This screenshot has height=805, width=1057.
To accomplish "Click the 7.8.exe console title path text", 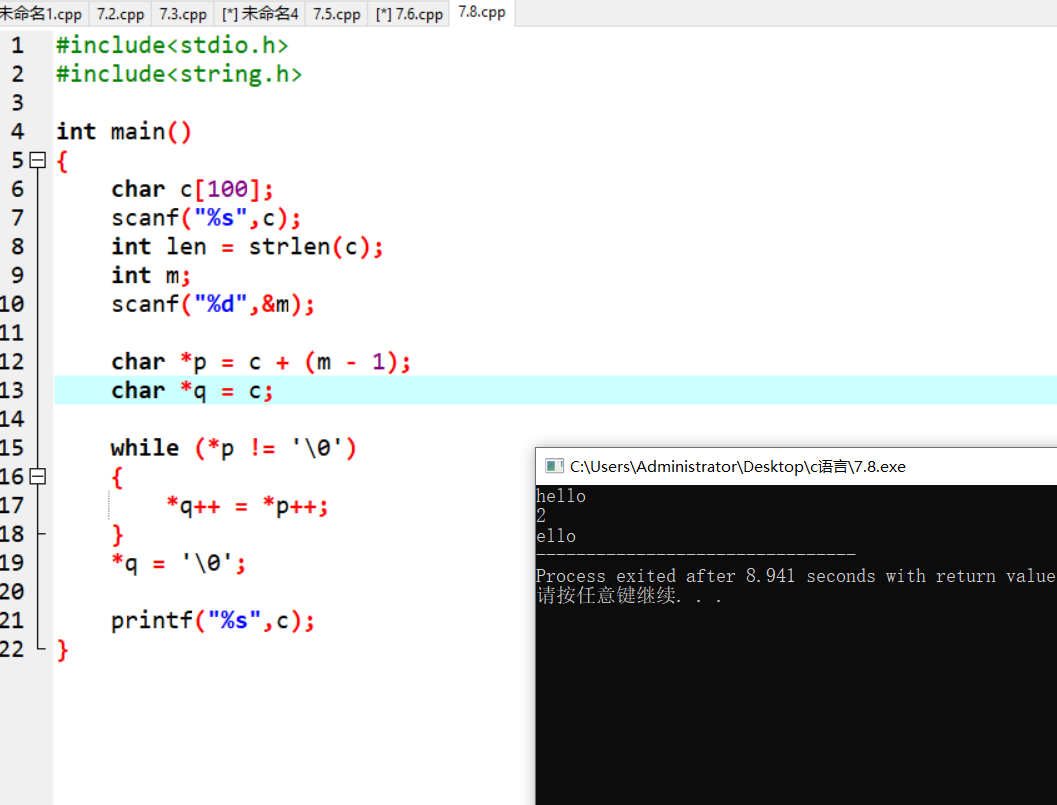I will pos(737,467).
